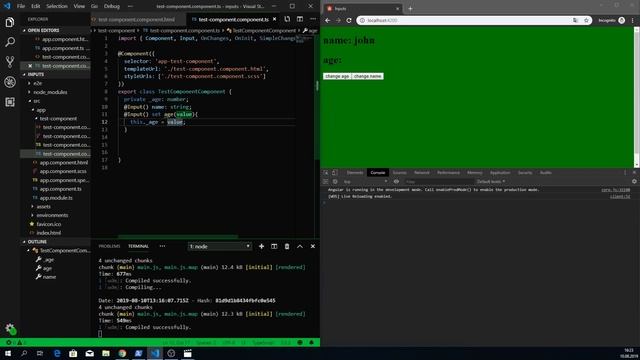
Task: Open the client source link in console
Action: coord(620,197)
